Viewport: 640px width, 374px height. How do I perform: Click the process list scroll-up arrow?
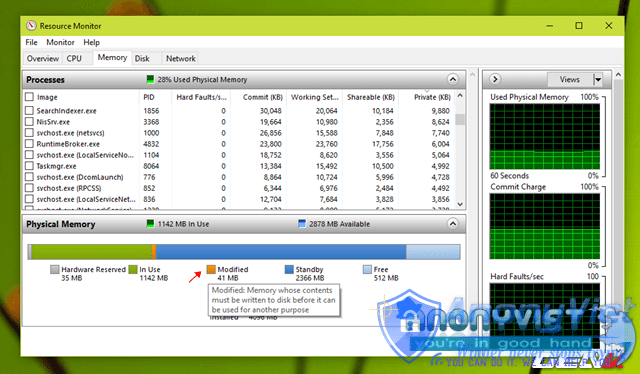[x=460, y=96]
